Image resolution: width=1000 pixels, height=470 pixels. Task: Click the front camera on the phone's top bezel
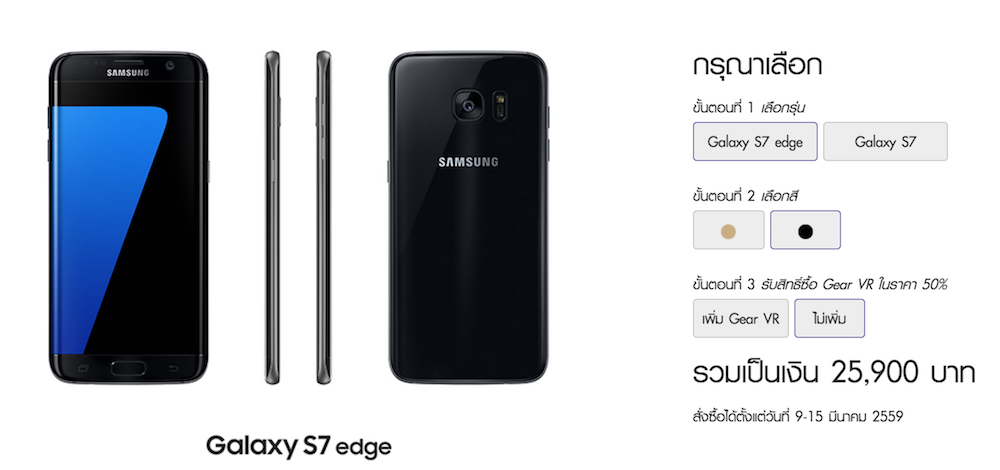171,66
